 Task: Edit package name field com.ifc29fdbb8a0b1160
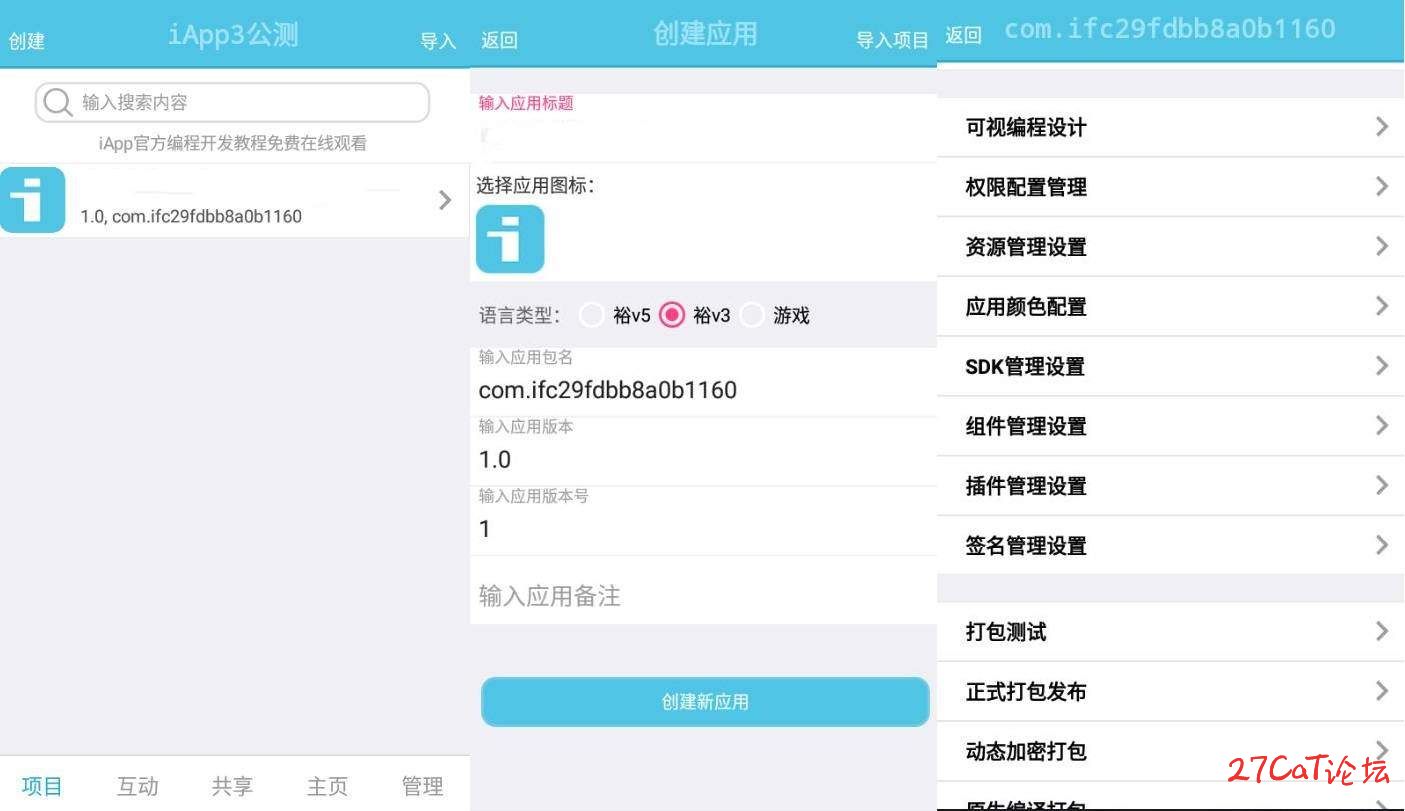[x=703, y=381]
